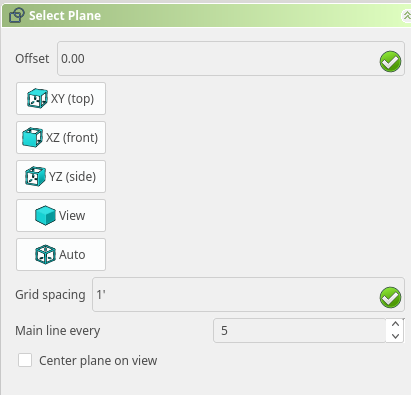Collapse the Select Plane panel

[406, 15]
